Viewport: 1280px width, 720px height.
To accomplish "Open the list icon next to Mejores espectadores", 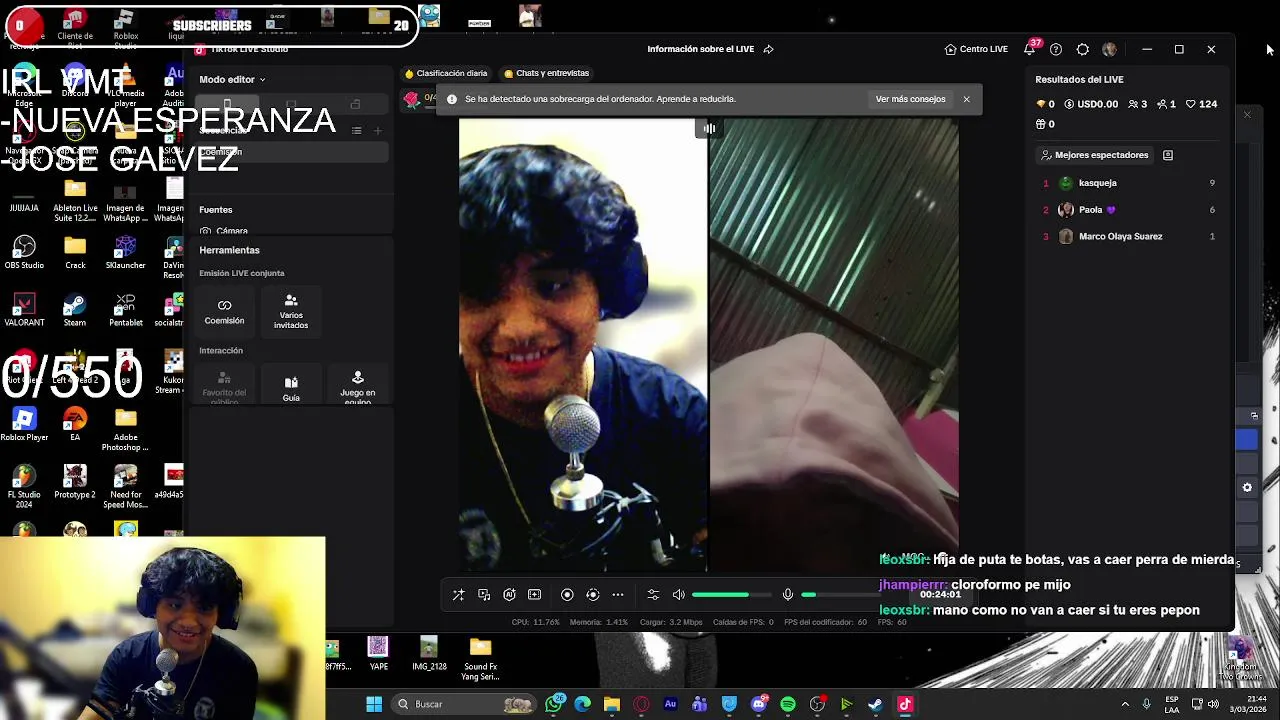I will [1167, 155].
